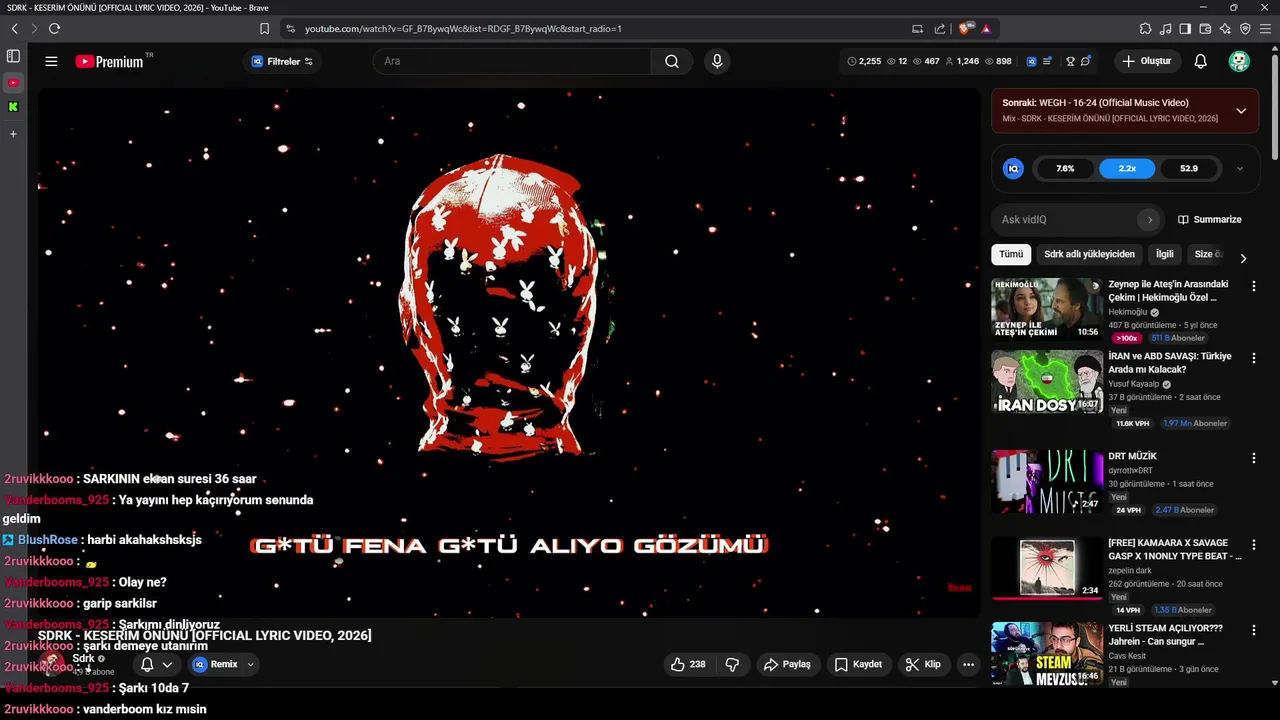Create a clip with Klip button
This screenshot has width=1280, height=720.
[x=923, y=664]
